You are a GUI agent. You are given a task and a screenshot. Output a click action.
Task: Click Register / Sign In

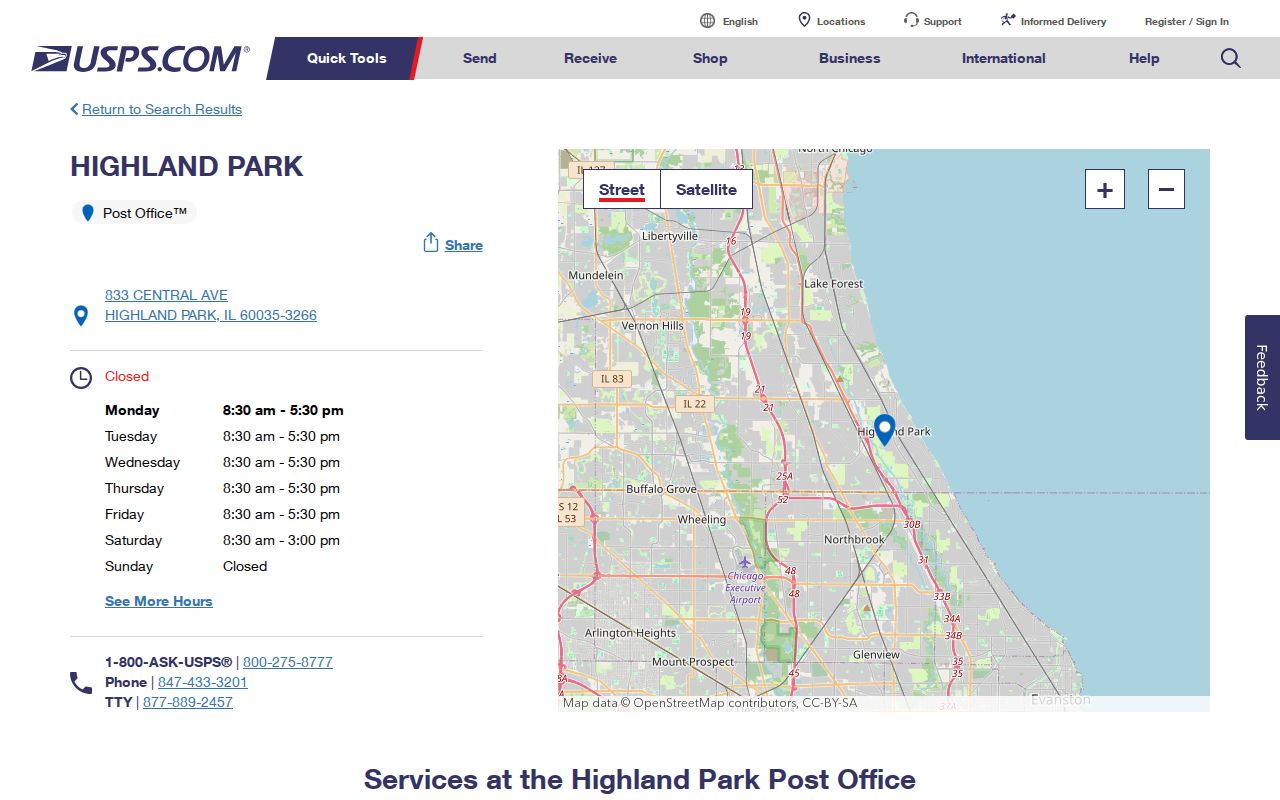[1187, 21]
